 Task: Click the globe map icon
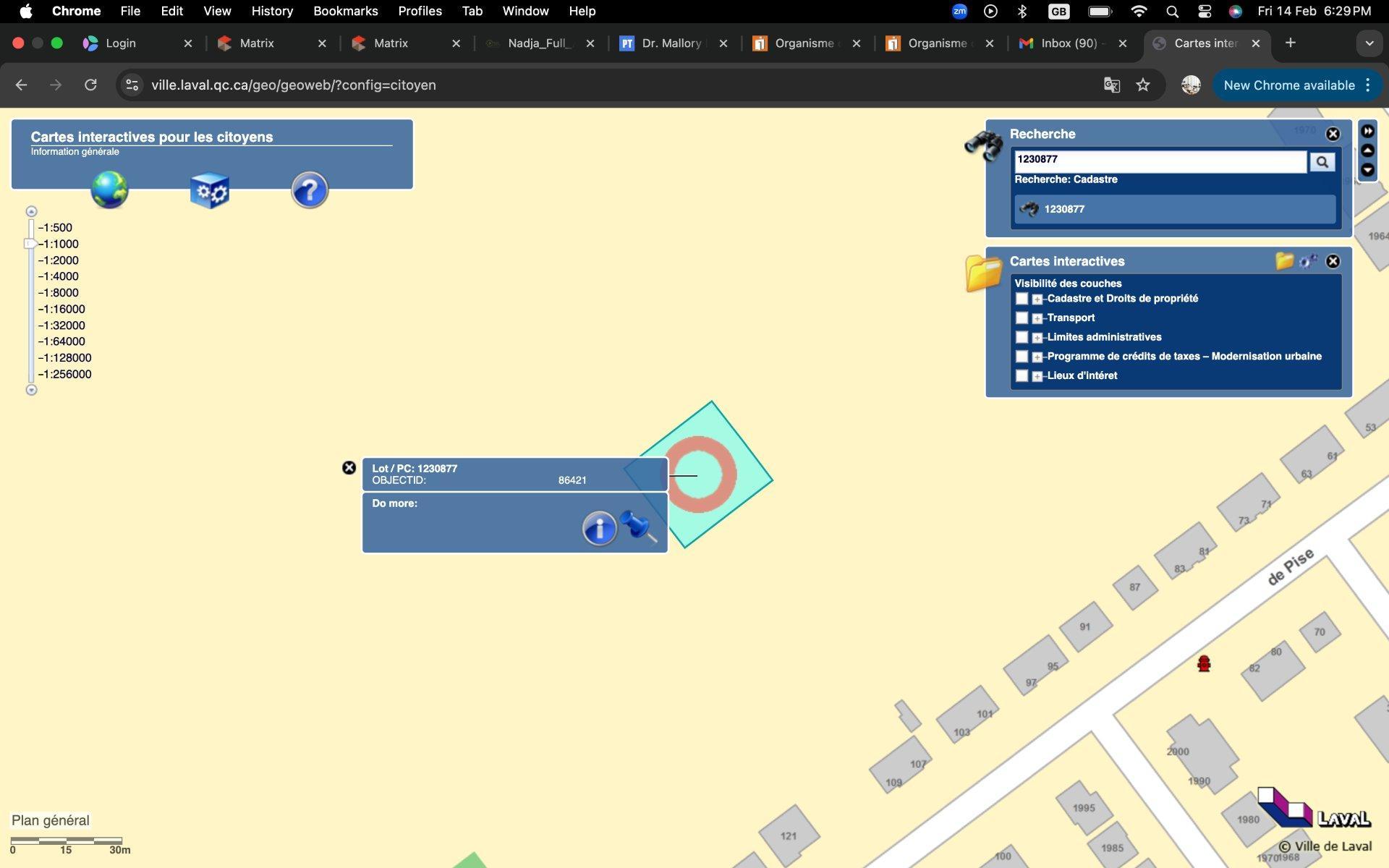click(109, 190)
